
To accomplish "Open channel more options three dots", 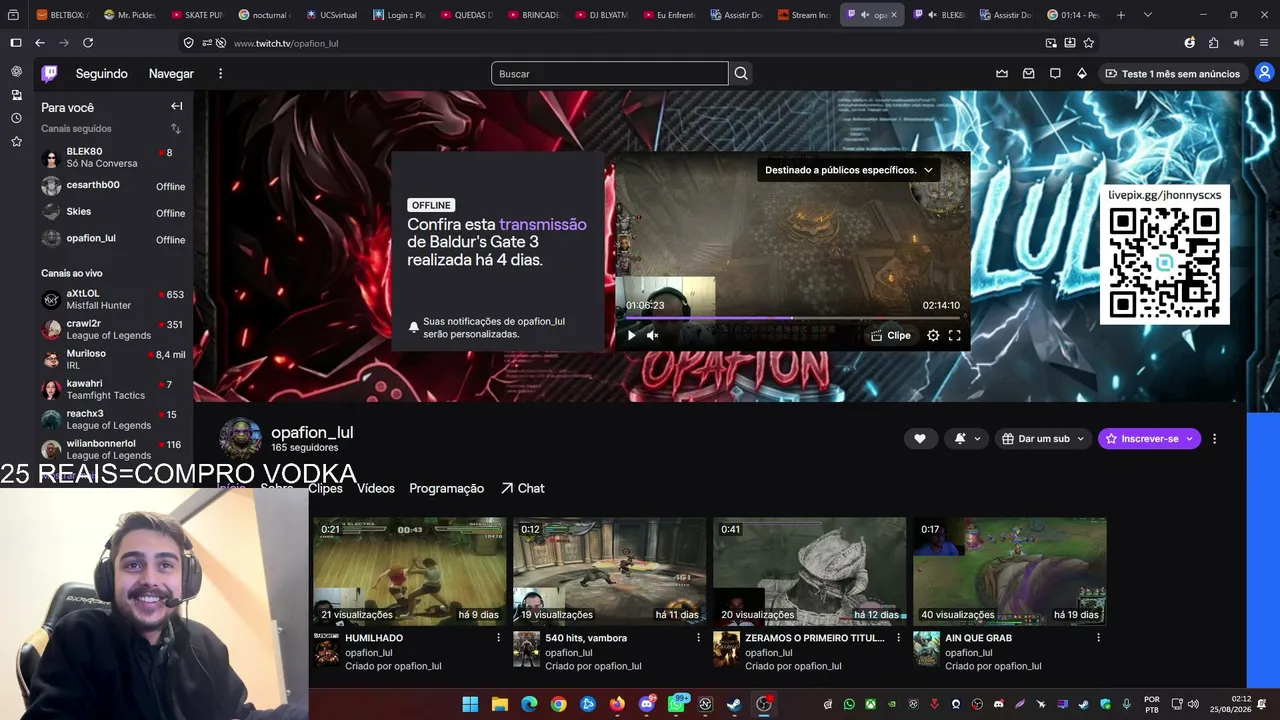I will [x=1215, y=439].
